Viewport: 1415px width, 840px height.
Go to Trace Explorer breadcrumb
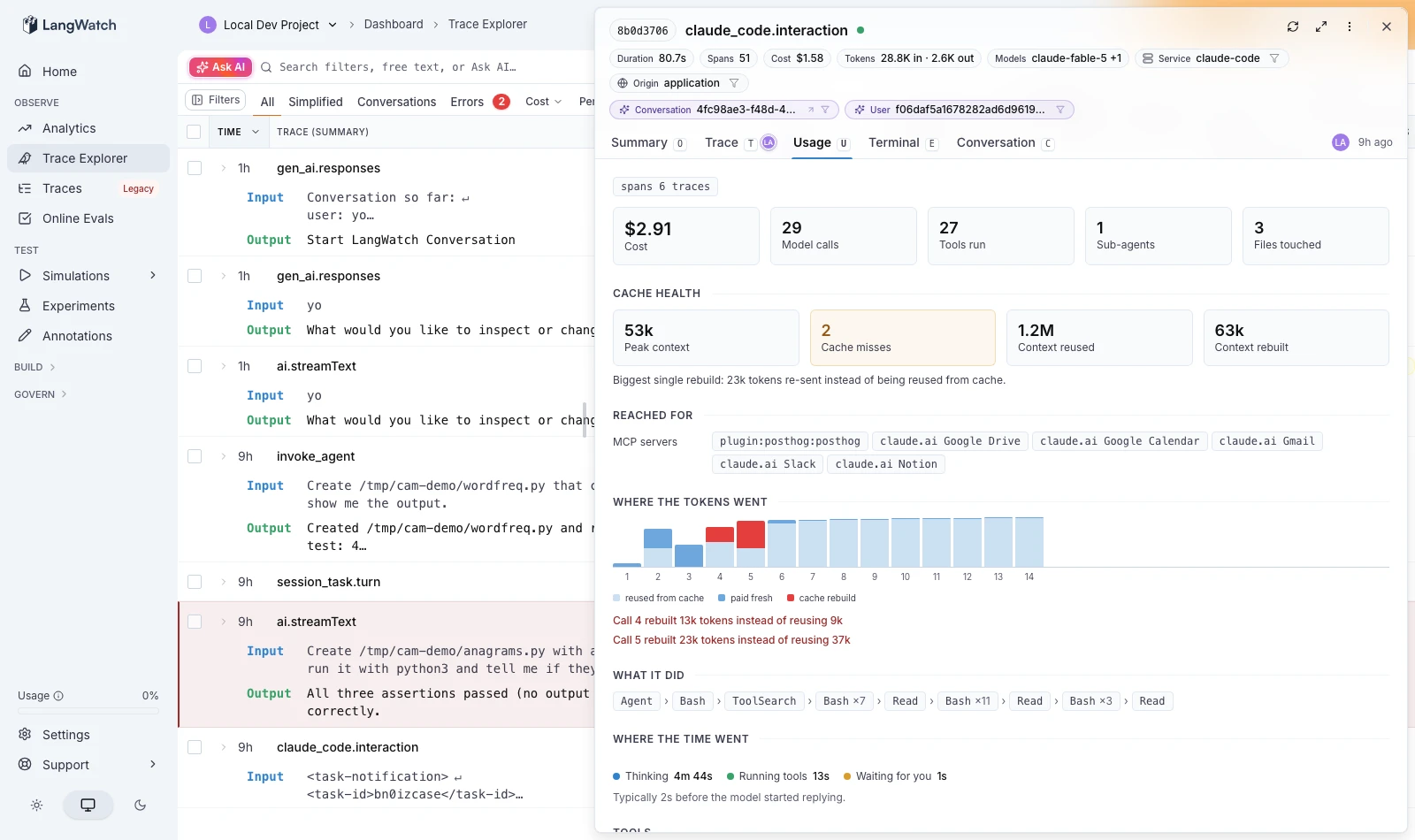[487, 25]
